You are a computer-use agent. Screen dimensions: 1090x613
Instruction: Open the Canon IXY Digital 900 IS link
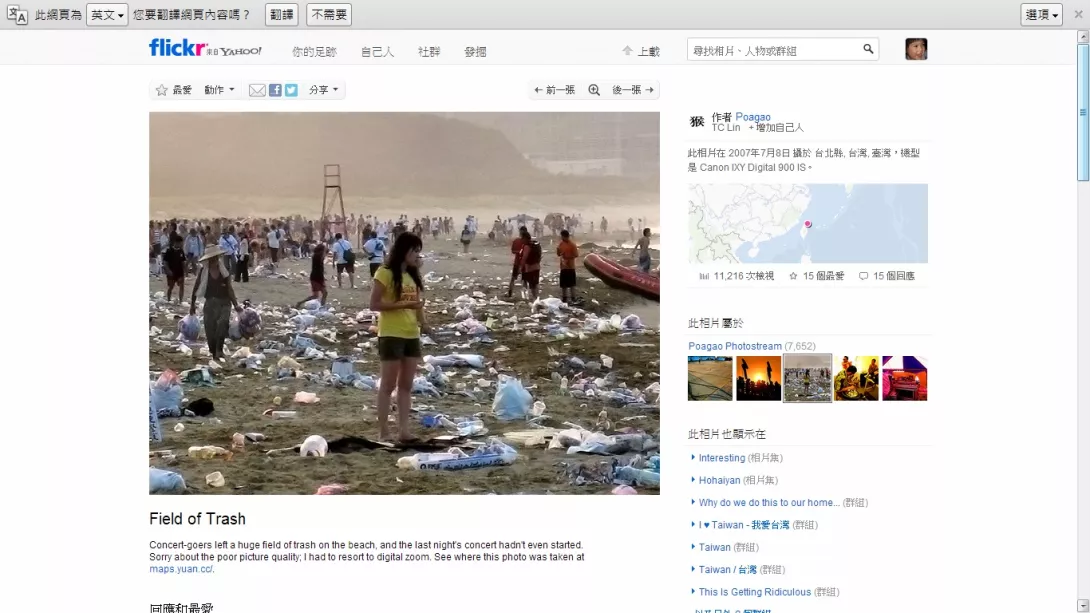753,167
